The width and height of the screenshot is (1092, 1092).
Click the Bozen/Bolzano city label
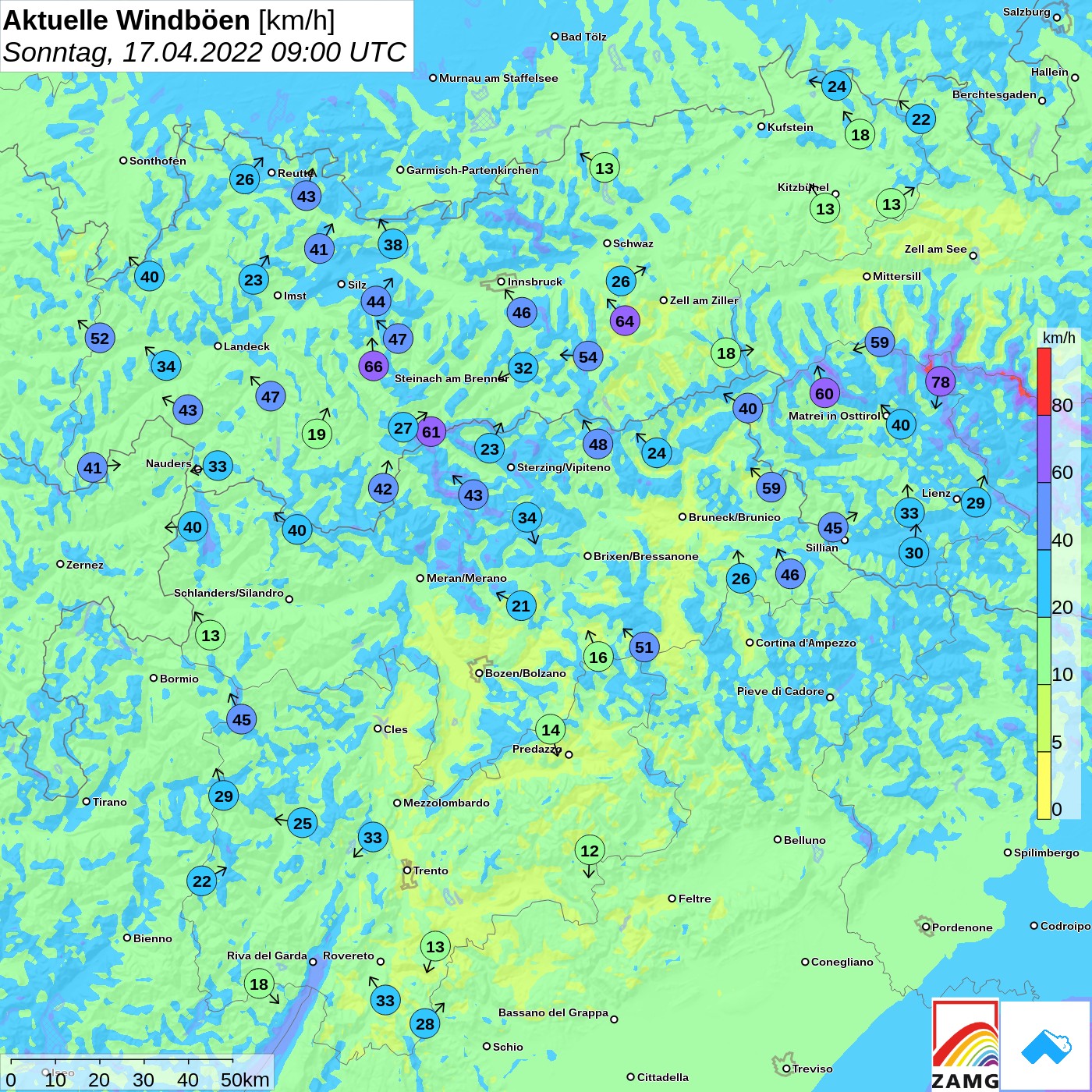[x=526, y=673]
